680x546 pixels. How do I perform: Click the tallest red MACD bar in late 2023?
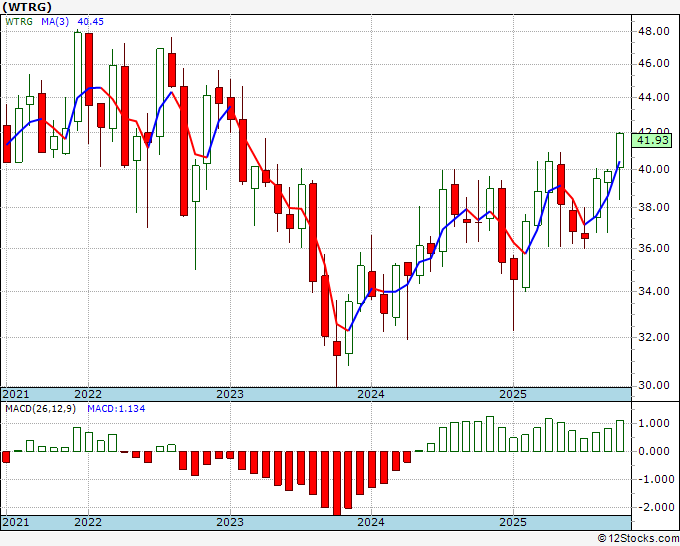(x=337, y=483)
